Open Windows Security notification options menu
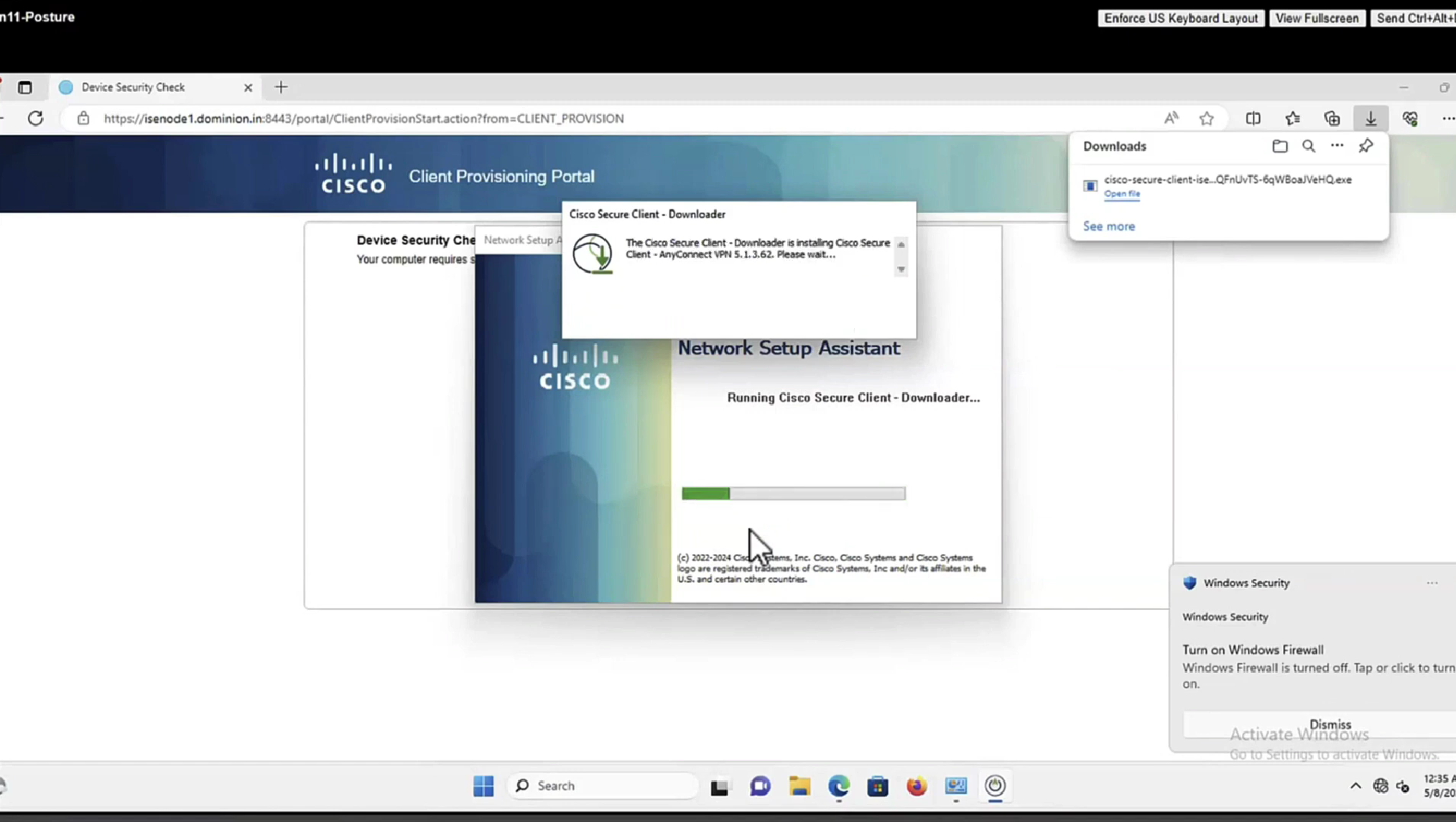The width and height of the screenshot is (1456, 822). [x=1432, y=583]
